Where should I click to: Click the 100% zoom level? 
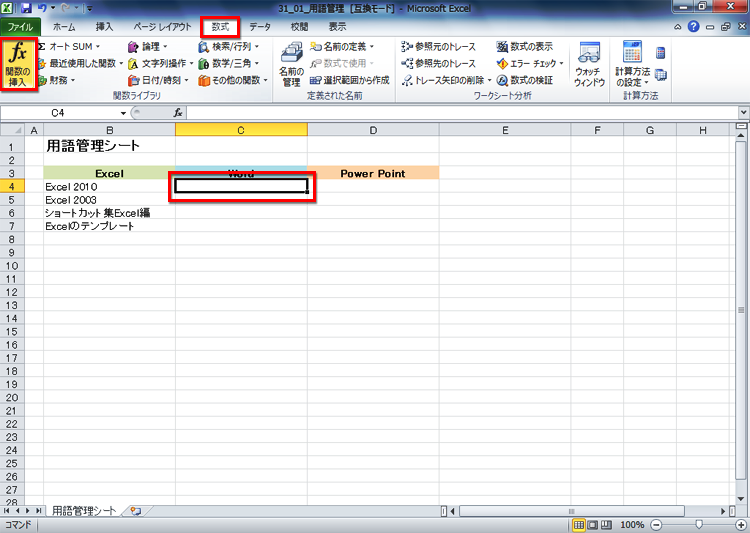632,525
